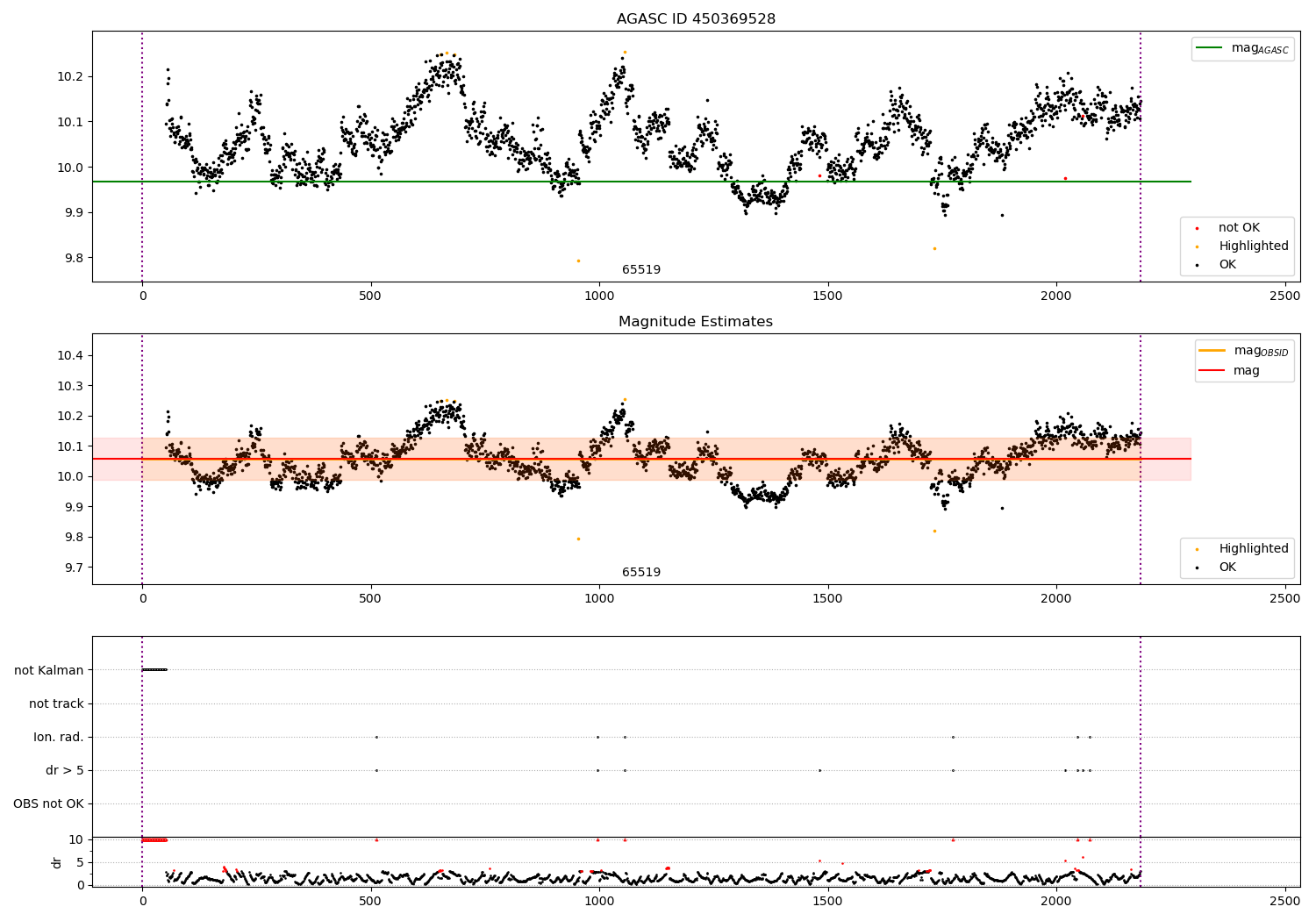Click the Magnitude Estimates subplot title
This screenshot has width=1316, height=921.
point(696,321)
